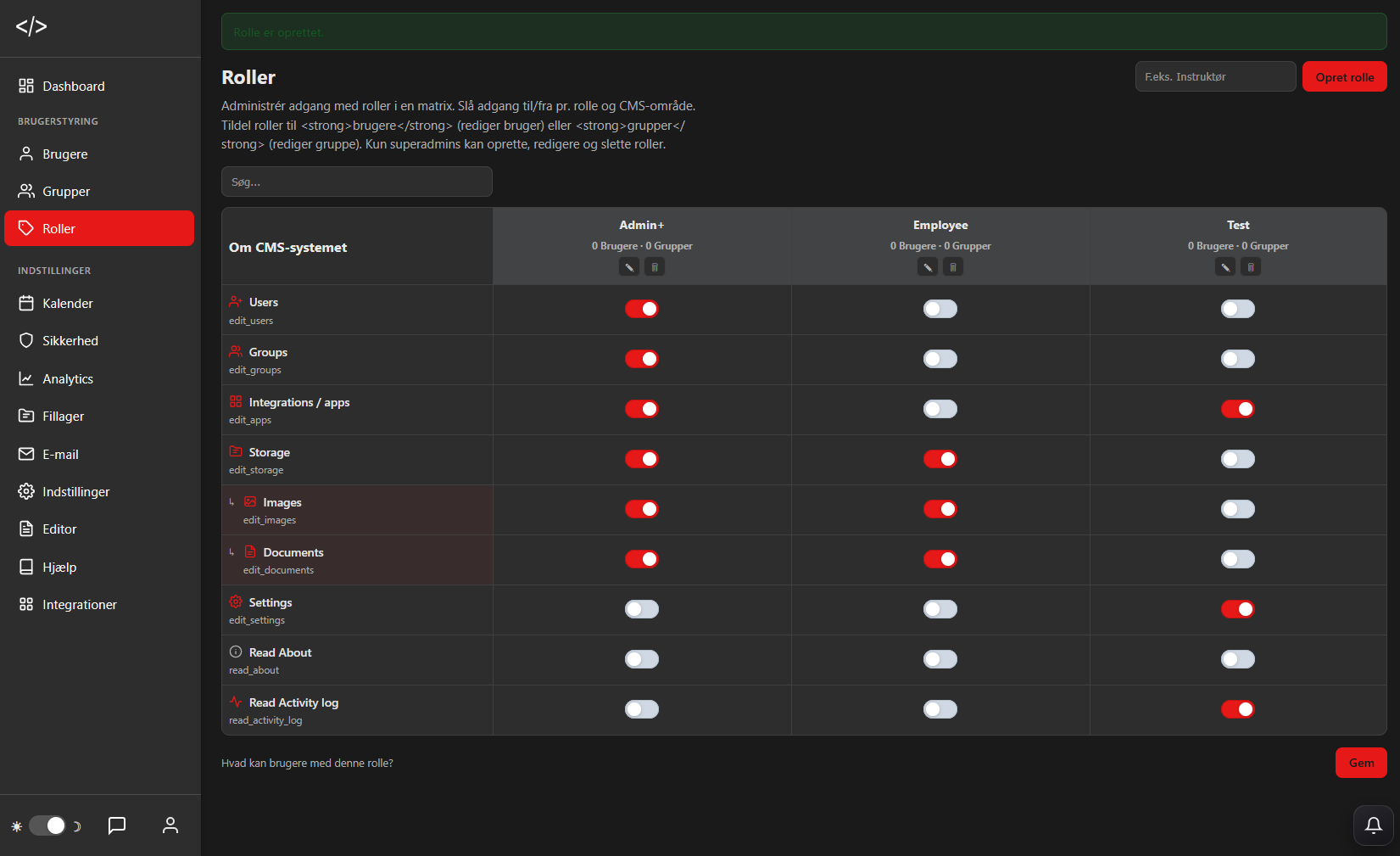Screen dimensions: 1400x856
Task: Disable Integrations / apps permission for Test
Action: click(1238, 409)
